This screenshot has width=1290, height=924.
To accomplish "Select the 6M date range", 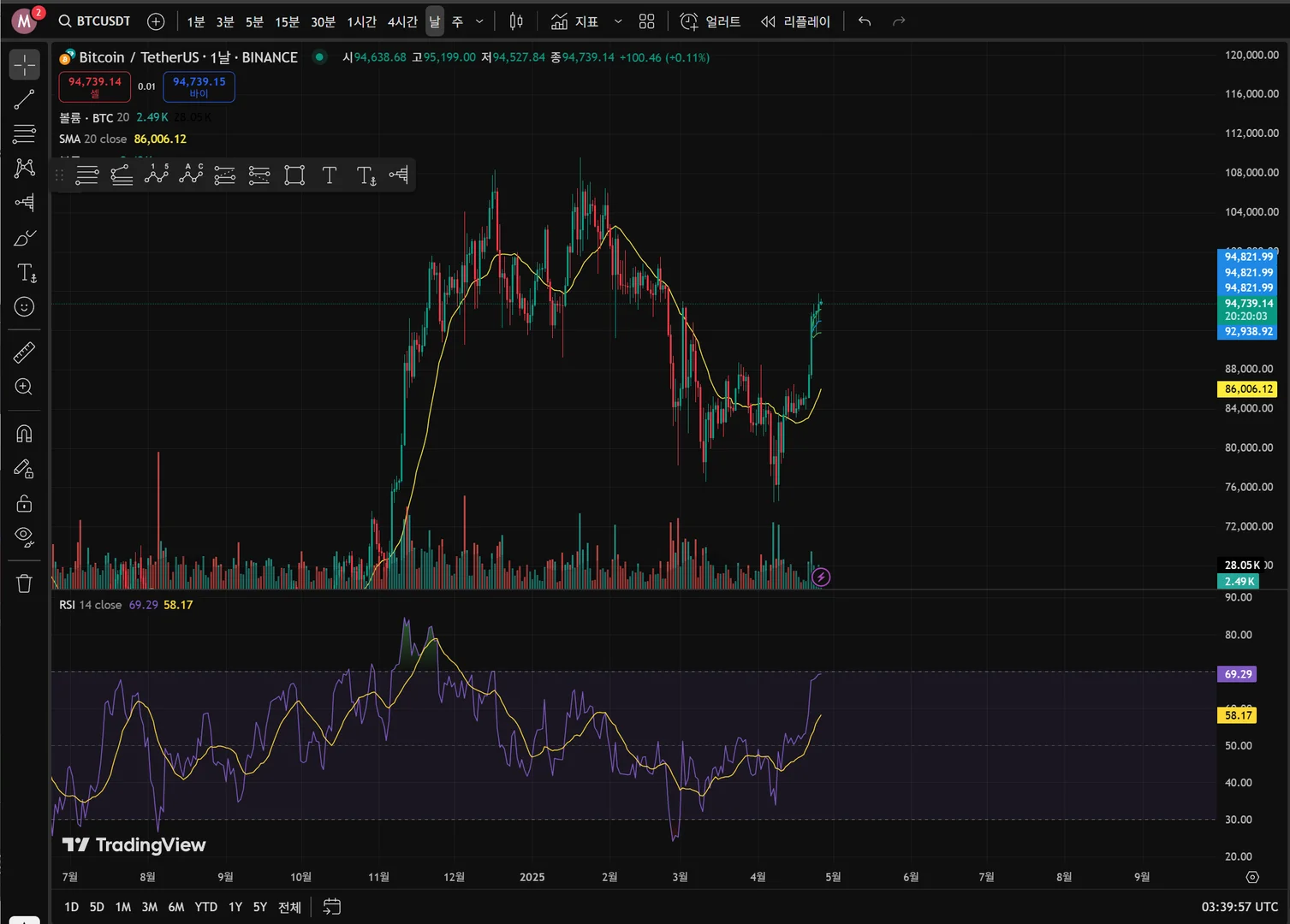I will pos(175,907).
